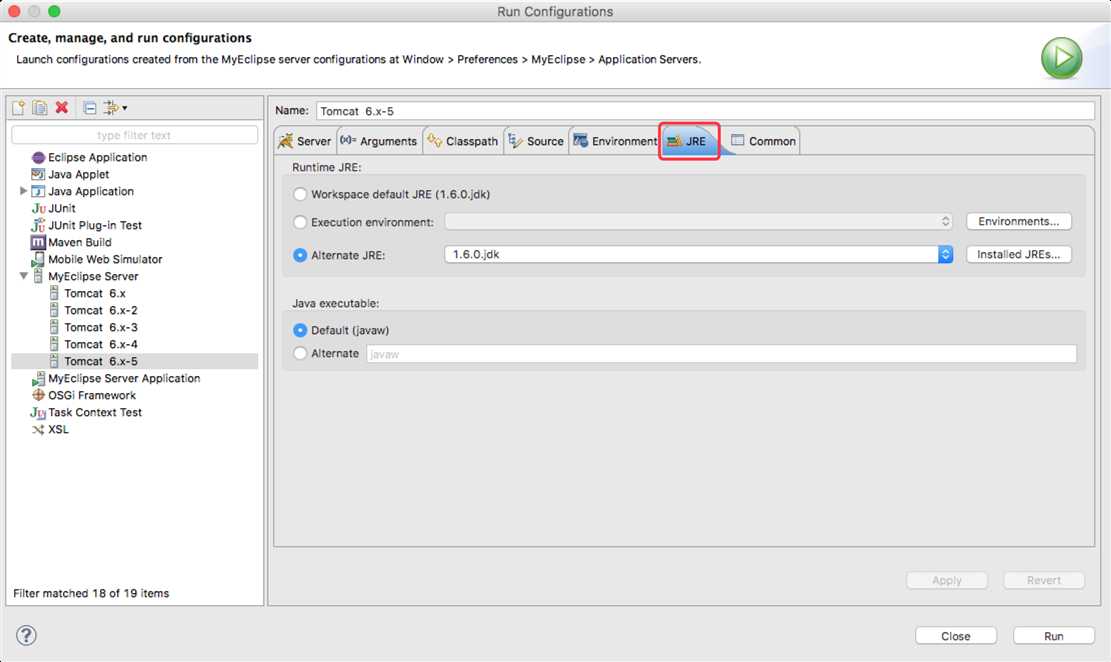Select the Task Context Test icon
Viewport: 1111px width, 662px height.
coord(38,413)
